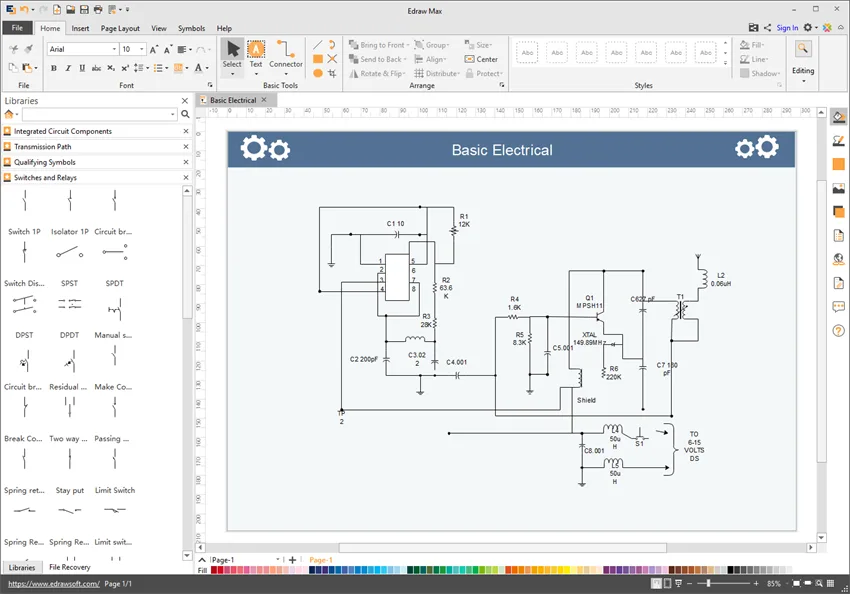Increase font size with grow-font icon
This screenshot has height=594, width=850.
154,49
